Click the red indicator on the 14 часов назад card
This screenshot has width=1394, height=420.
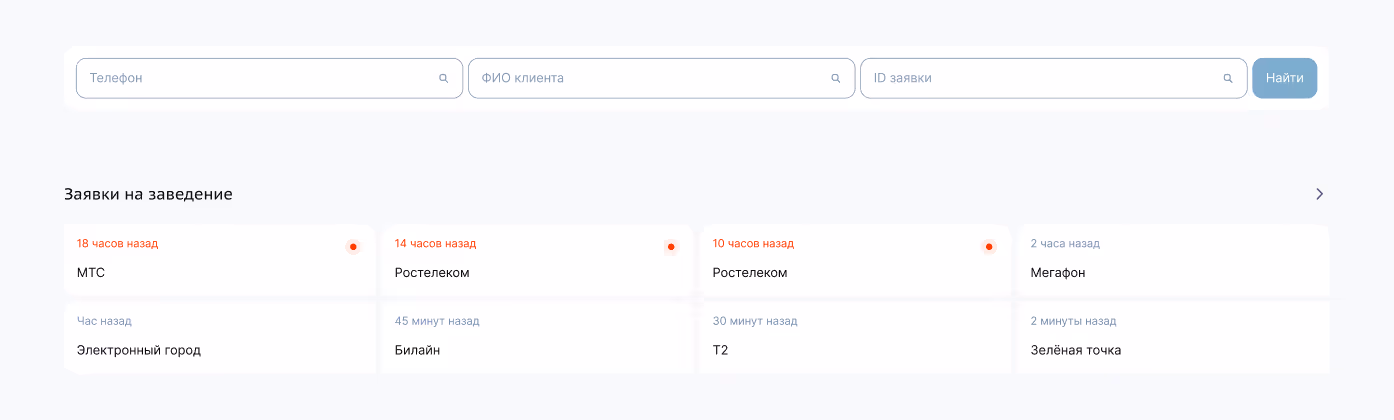point(671,247)
